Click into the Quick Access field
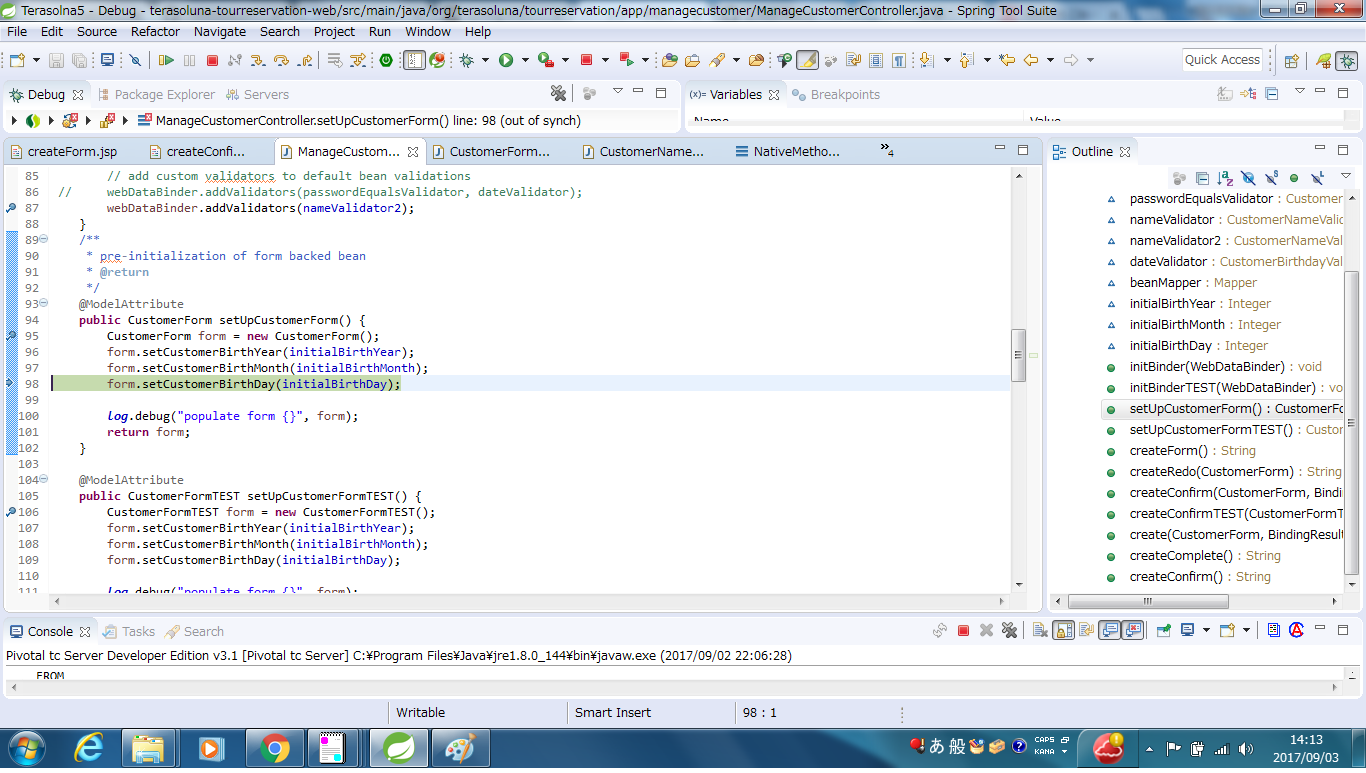The width and height of the screenshot is (1366, 773). (1222, 60)
